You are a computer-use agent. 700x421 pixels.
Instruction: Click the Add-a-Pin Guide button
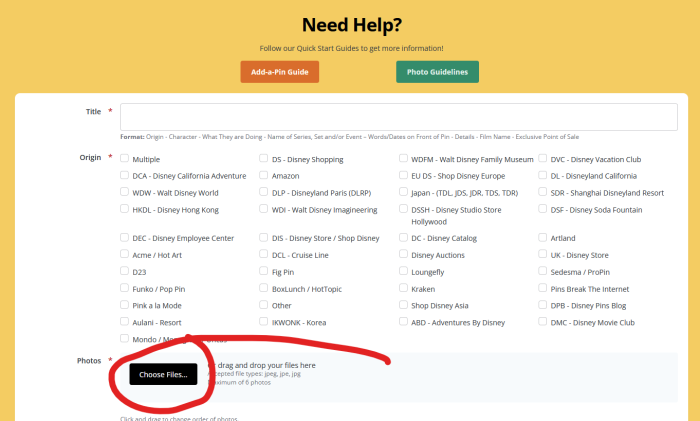[279, 72]
